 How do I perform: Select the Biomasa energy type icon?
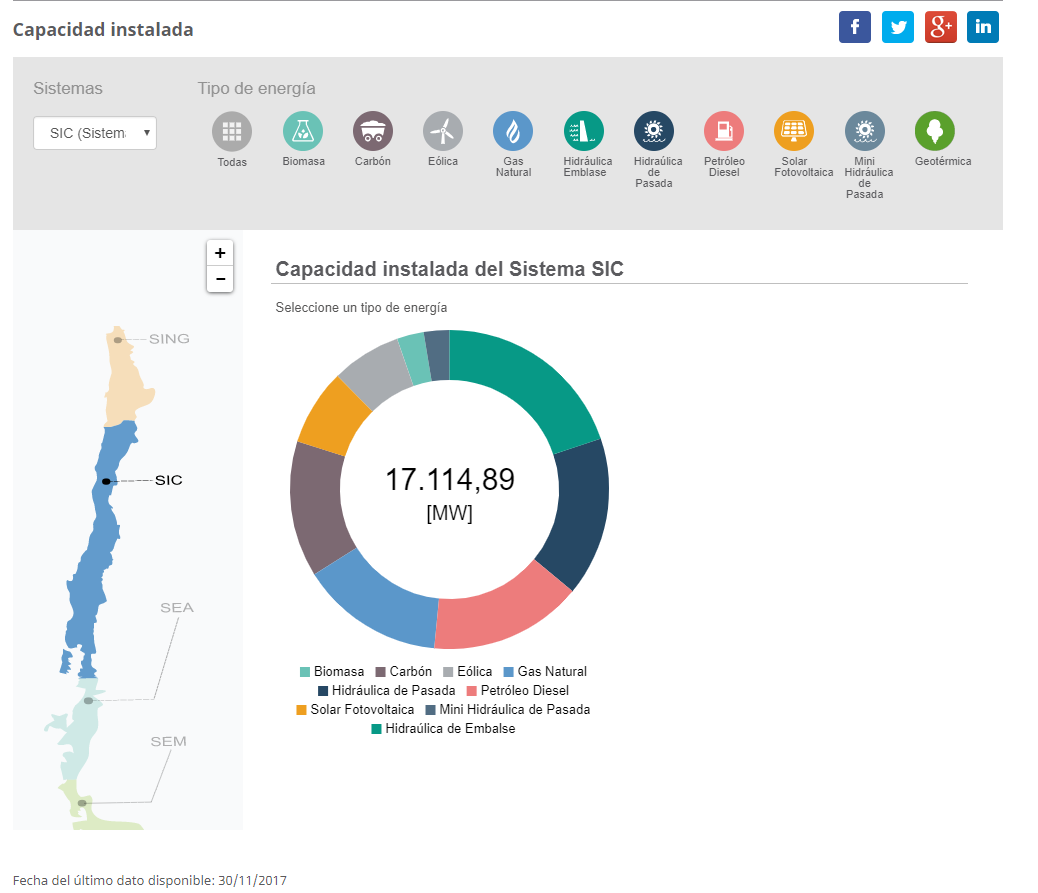tap(303, 129)
